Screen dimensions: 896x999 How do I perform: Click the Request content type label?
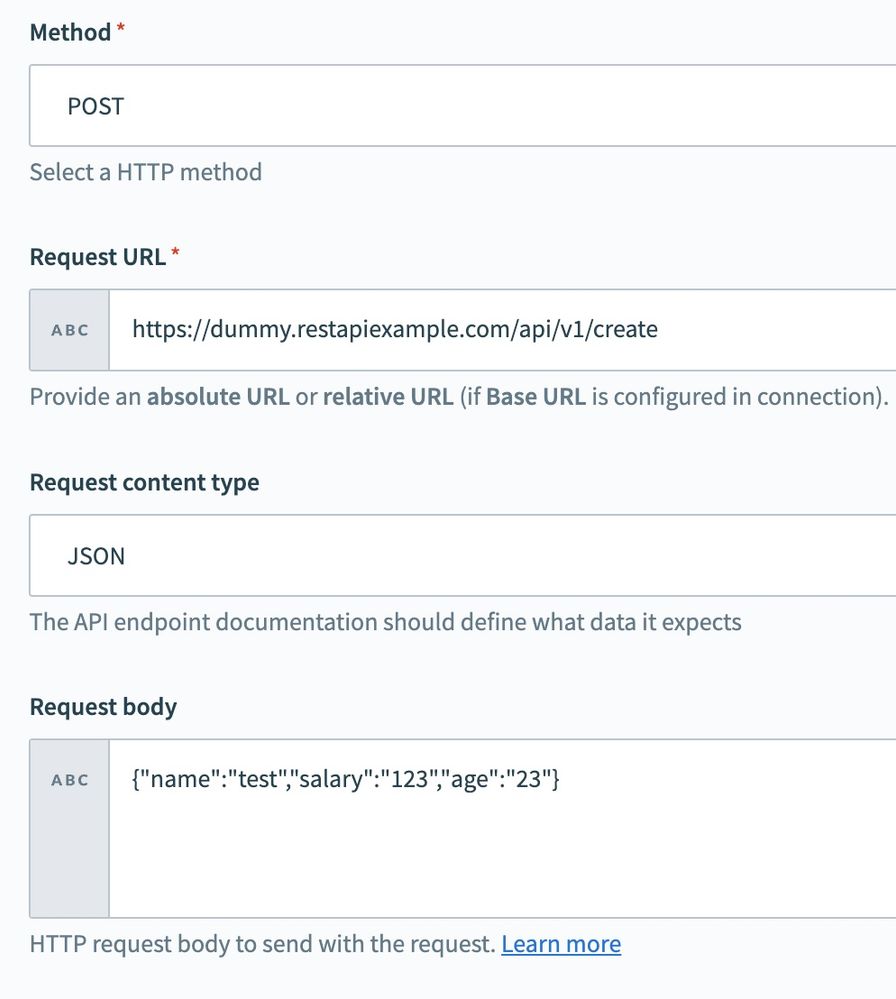click(144, 482)
